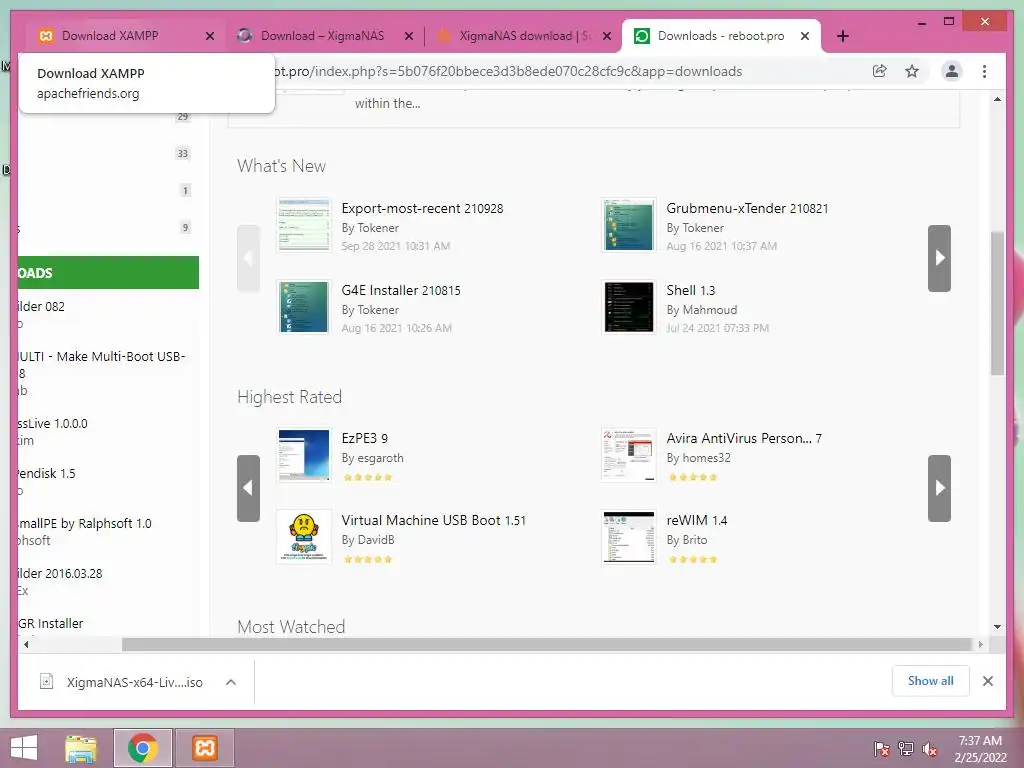Open Export-most-recent 210928 thumbnail
1024x768 pixels.
tap(304, 225)
